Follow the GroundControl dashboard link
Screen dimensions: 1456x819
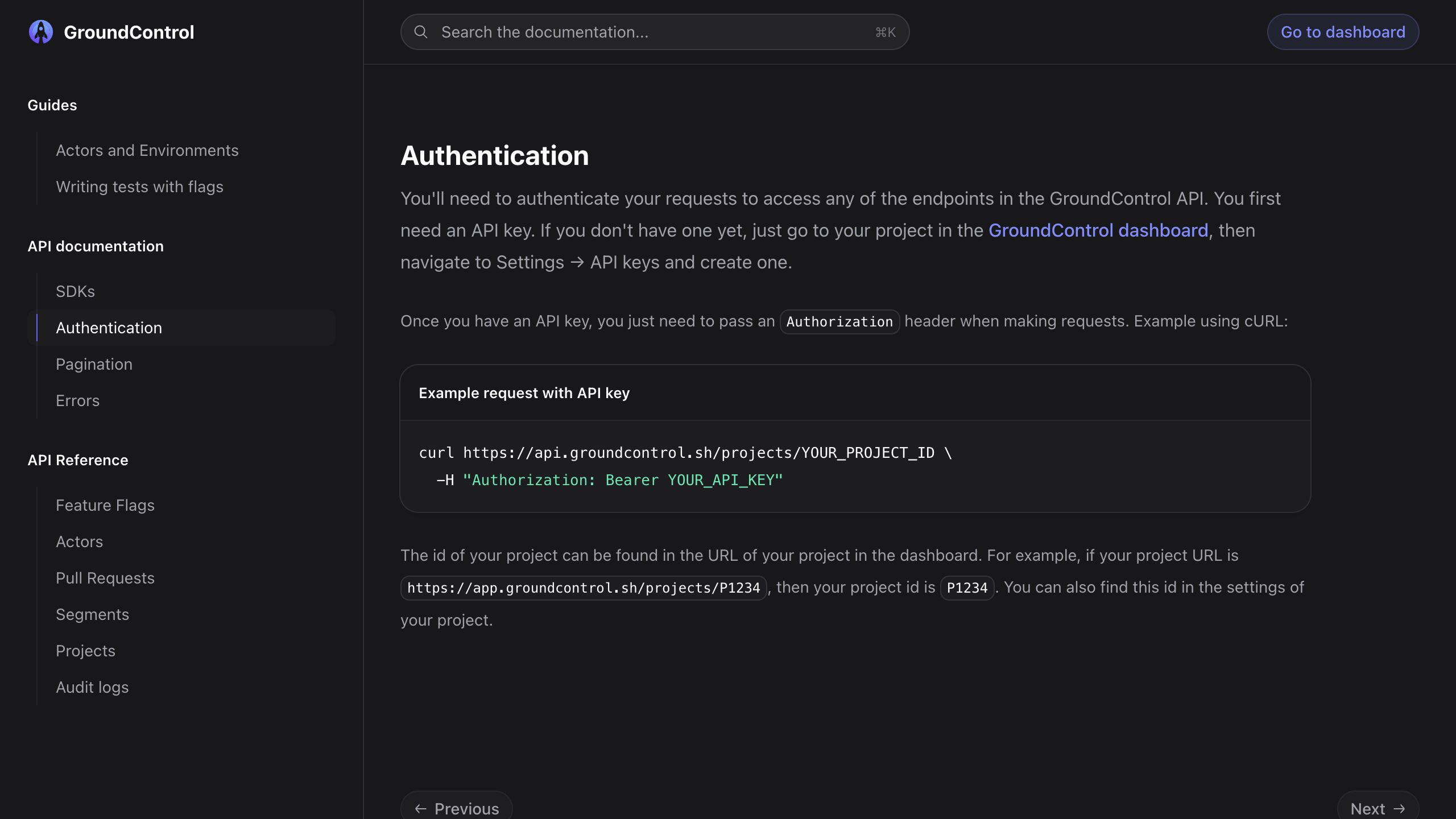[x=1098, y=230]
